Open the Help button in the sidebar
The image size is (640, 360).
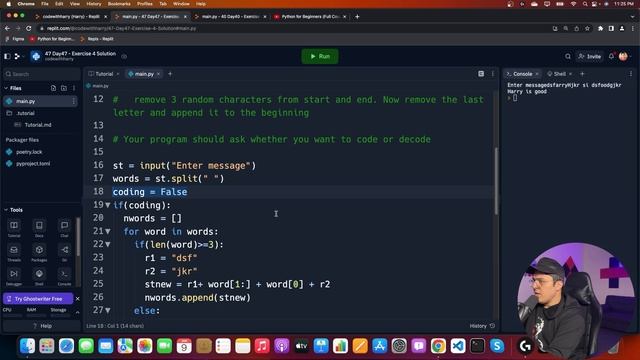[42, 326]
